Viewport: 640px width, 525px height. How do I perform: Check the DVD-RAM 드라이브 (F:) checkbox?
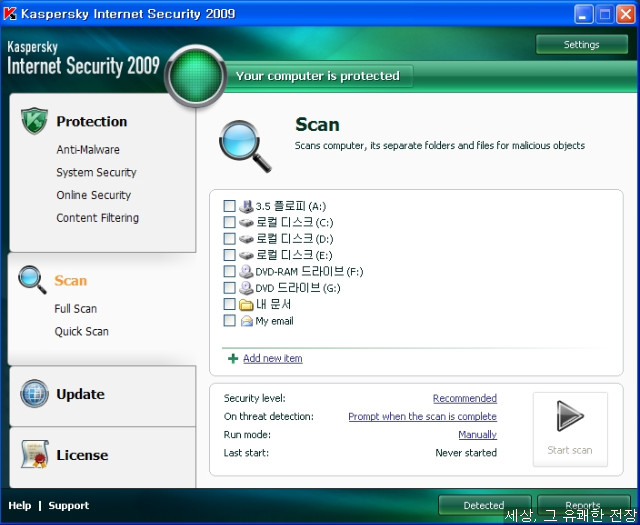click(229, 271)
